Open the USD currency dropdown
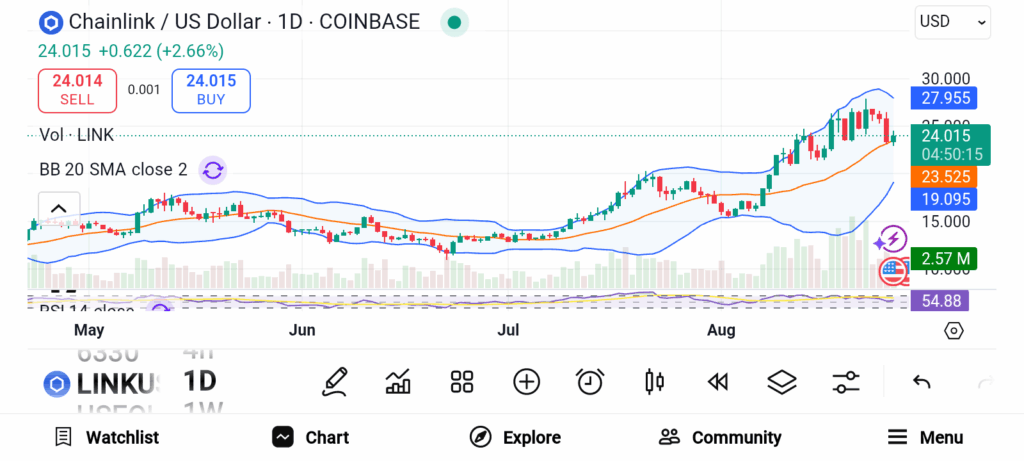The height and width of the screenshot is (461, 1024). [x=952, y=21]
